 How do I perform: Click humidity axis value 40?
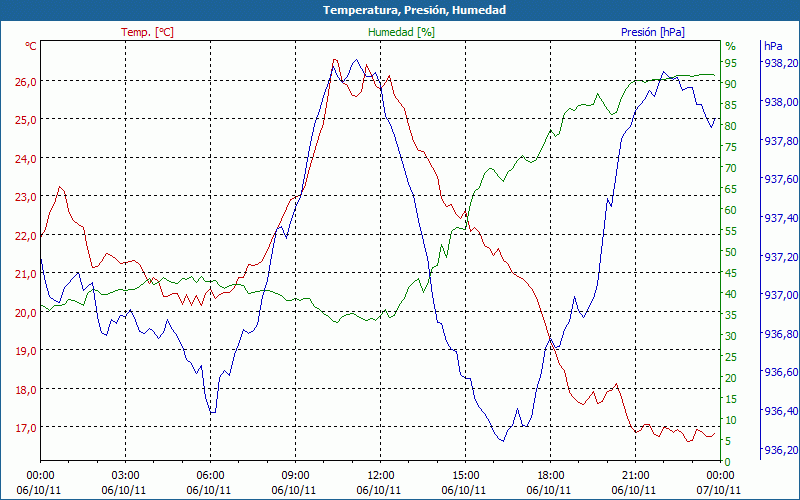click(x=731, y=294)
